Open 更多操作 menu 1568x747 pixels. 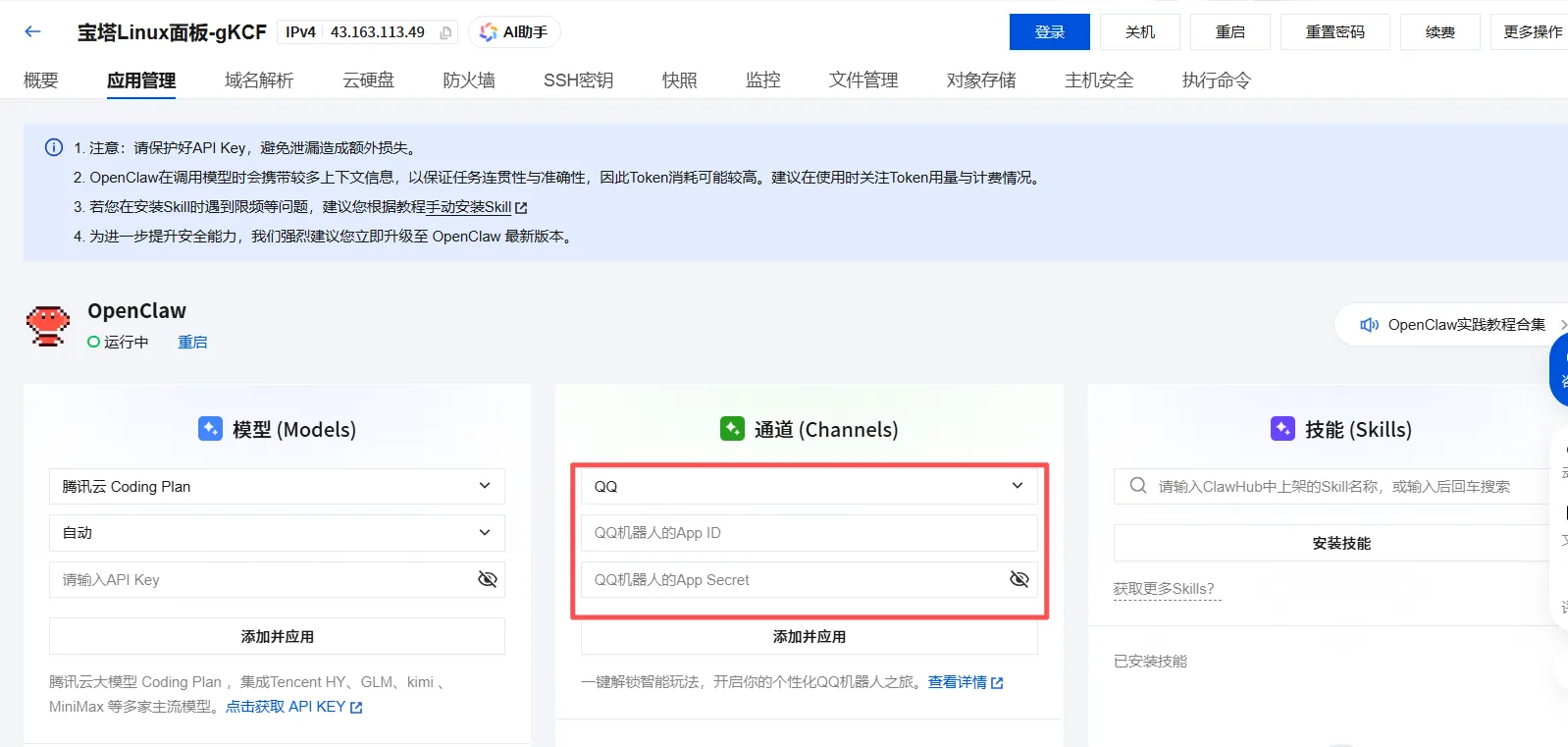pos(1532,32)
